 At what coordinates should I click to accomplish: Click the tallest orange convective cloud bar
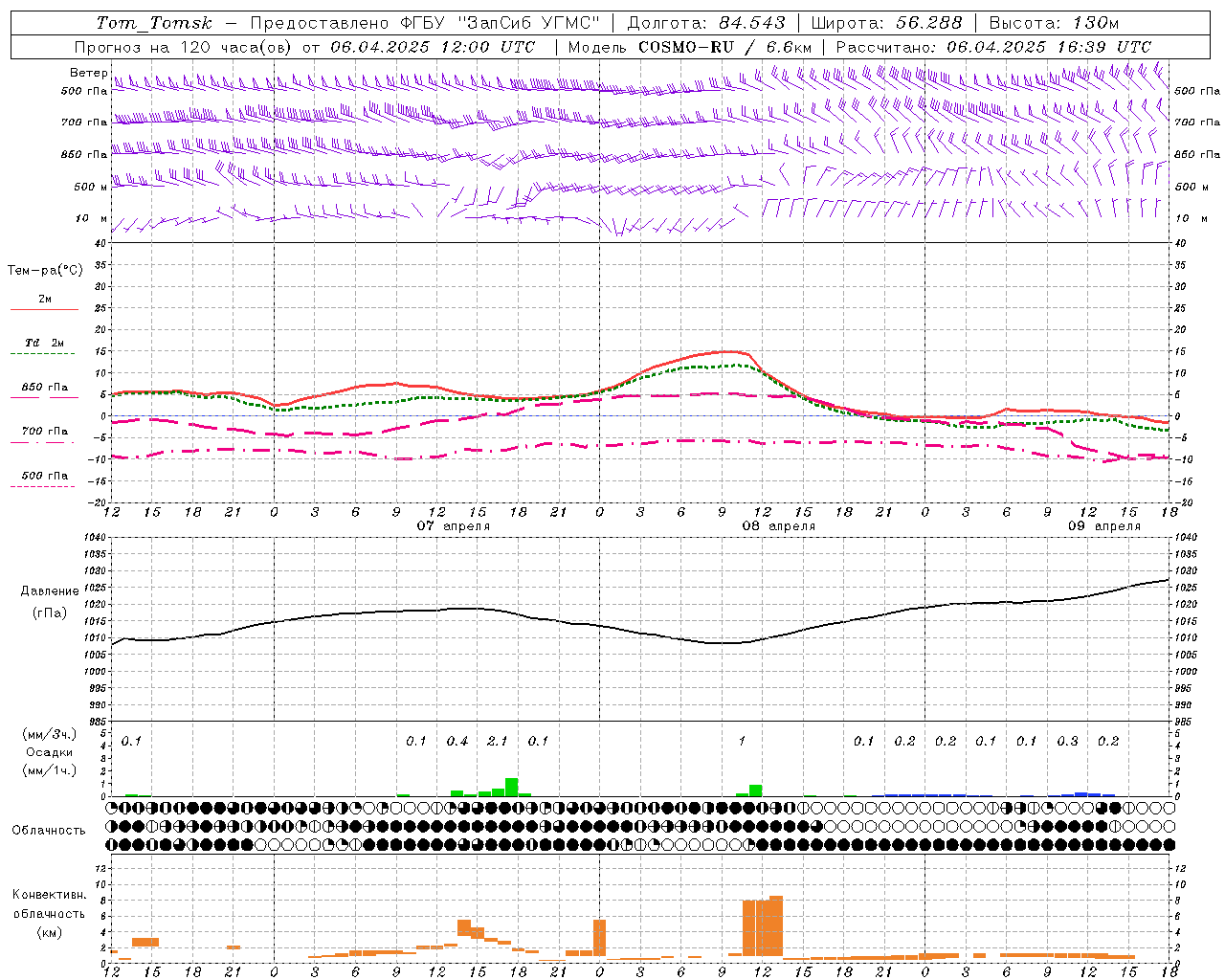pos(776,926)
